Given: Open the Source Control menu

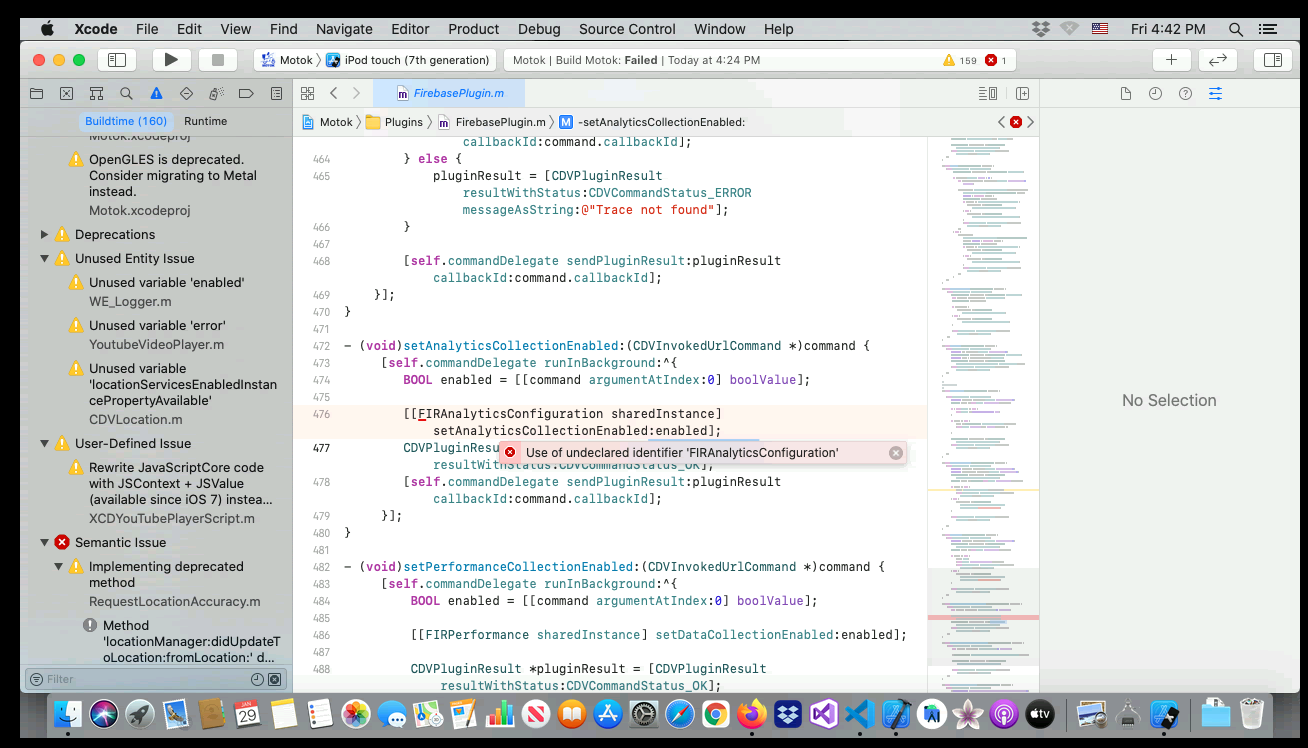Looking at the screenshot, I should [628, 29].
